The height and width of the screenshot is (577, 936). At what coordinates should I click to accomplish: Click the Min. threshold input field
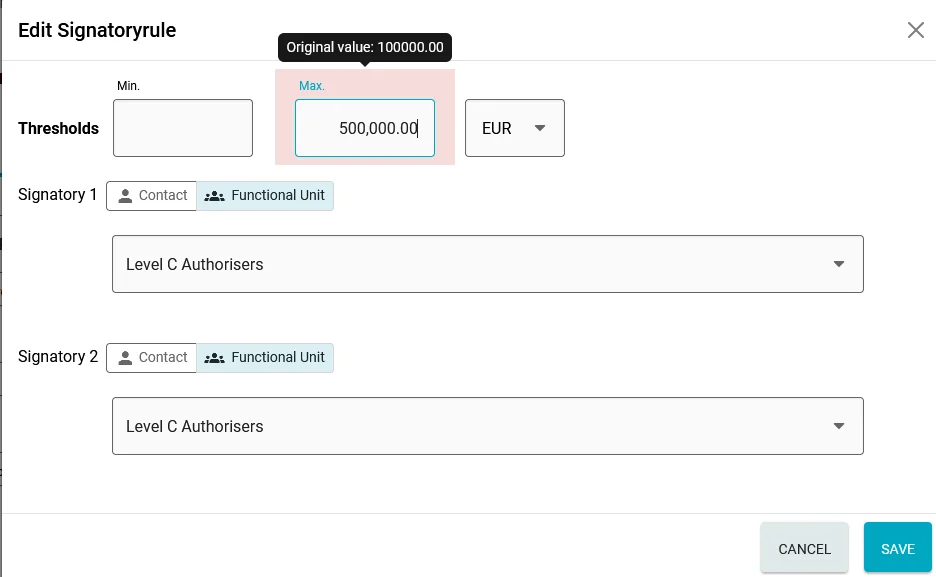(183, 128)
